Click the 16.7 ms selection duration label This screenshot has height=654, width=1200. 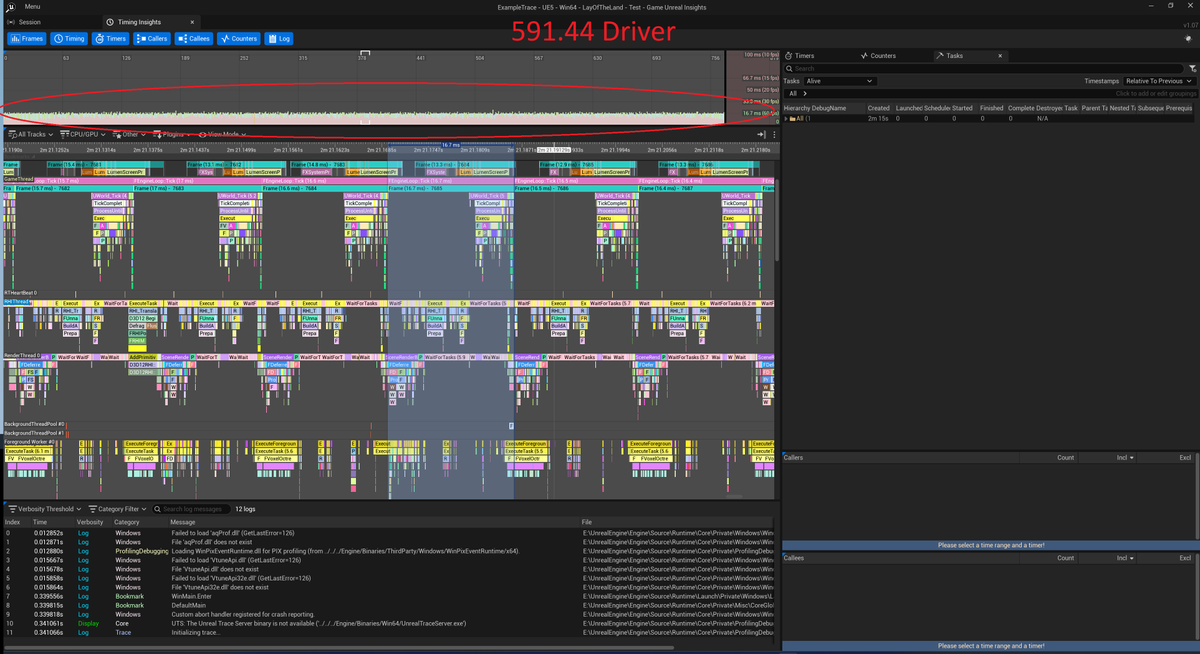click(449, 144)
